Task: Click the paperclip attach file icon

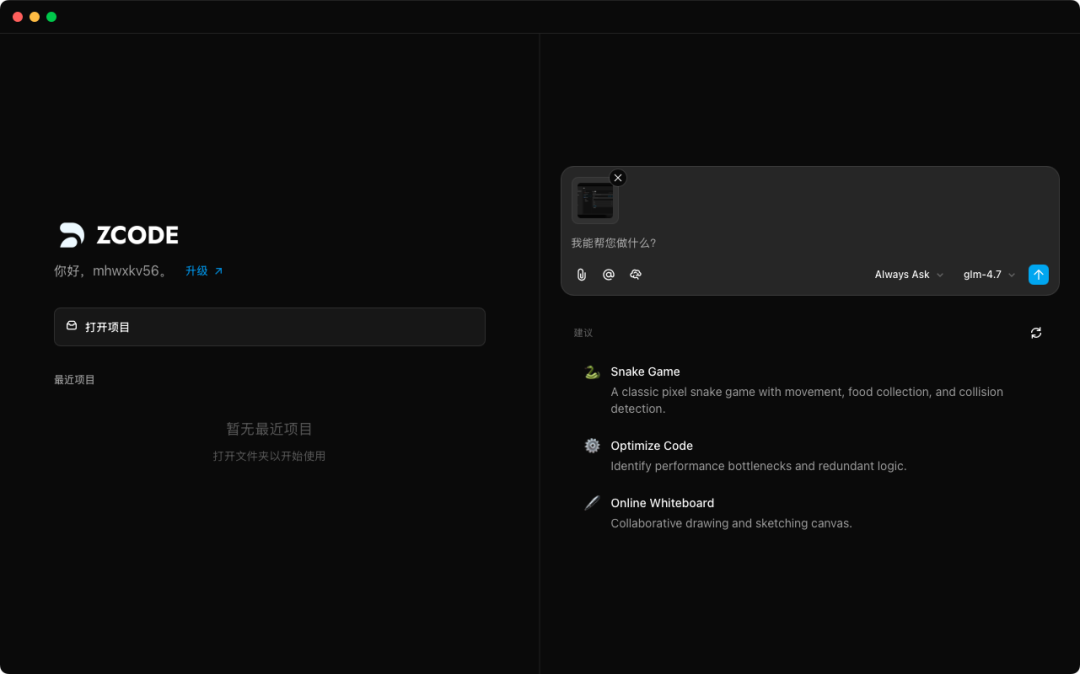Action: tap(581, 275)
